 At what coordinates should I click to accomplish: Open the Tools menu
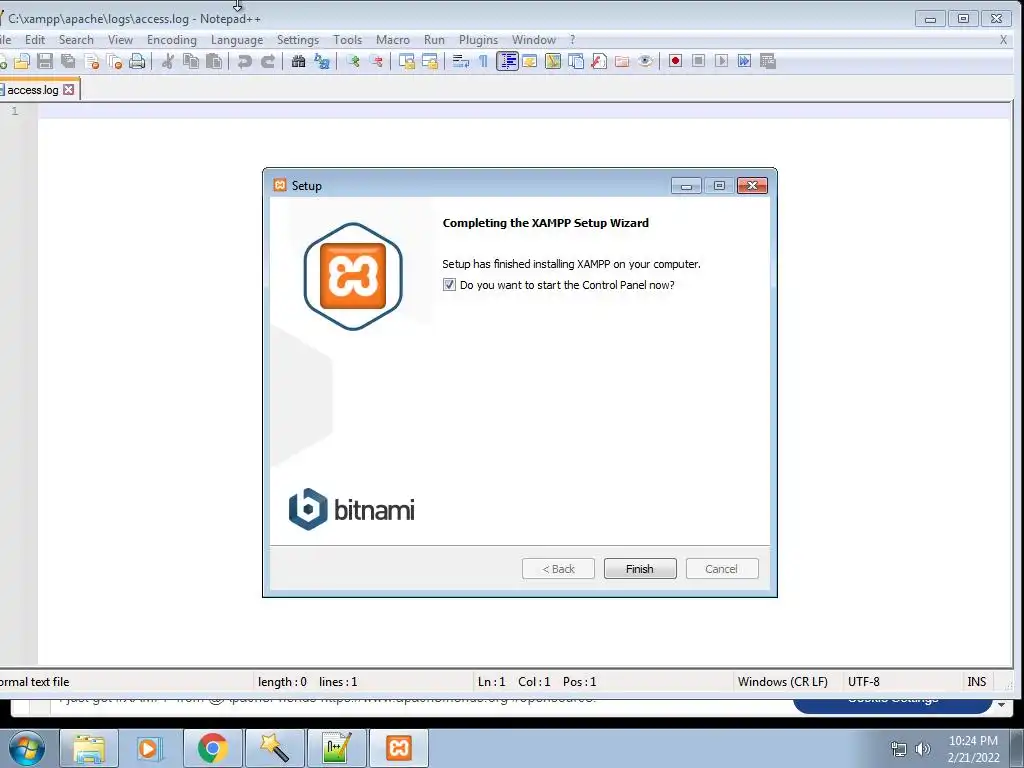[347, 40]
